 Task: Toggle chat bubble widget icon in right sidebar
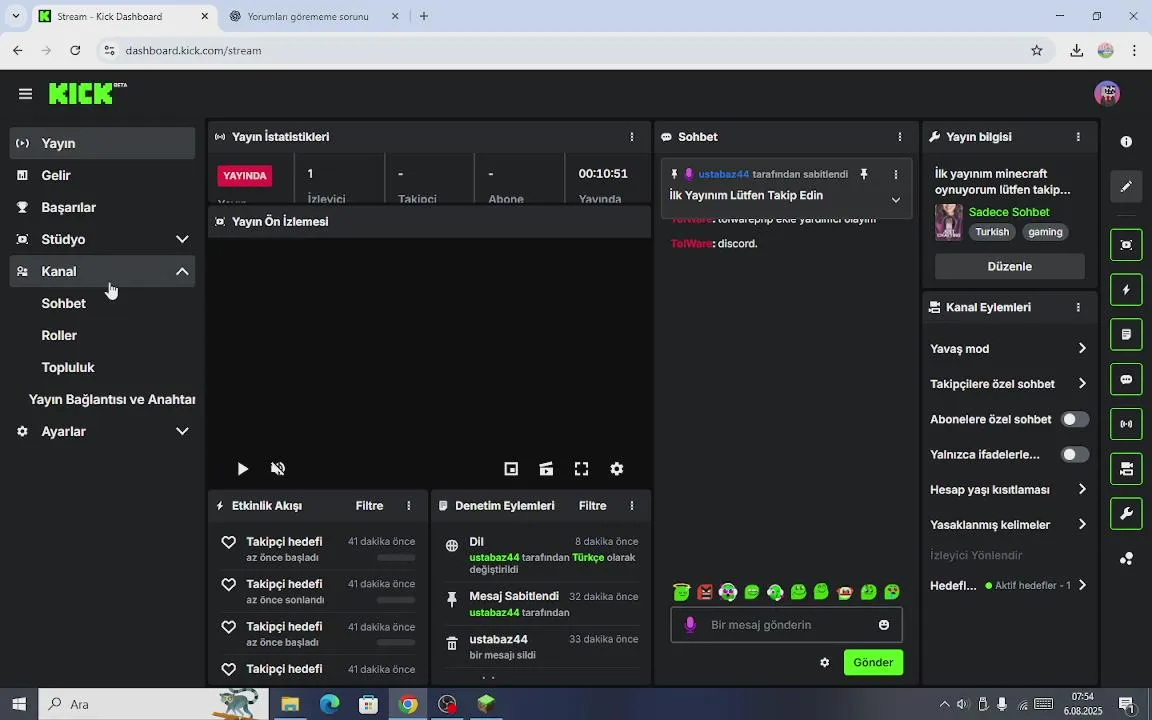(x=1126, y=379)
